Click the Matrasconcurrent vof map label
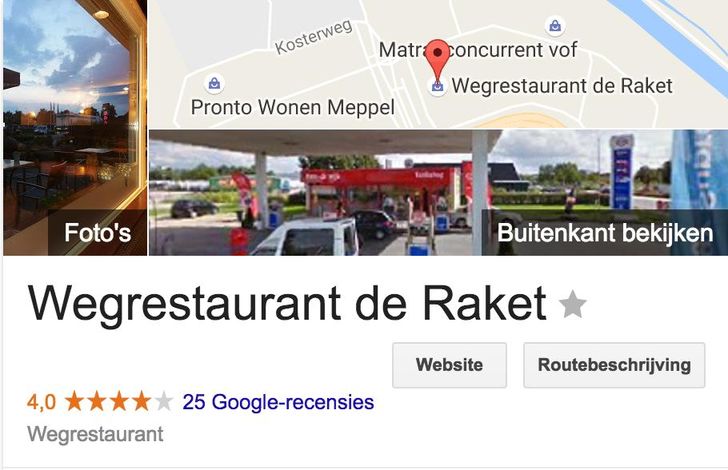Image resolution: width=728 pixels, height=470 pixels. 478,50
